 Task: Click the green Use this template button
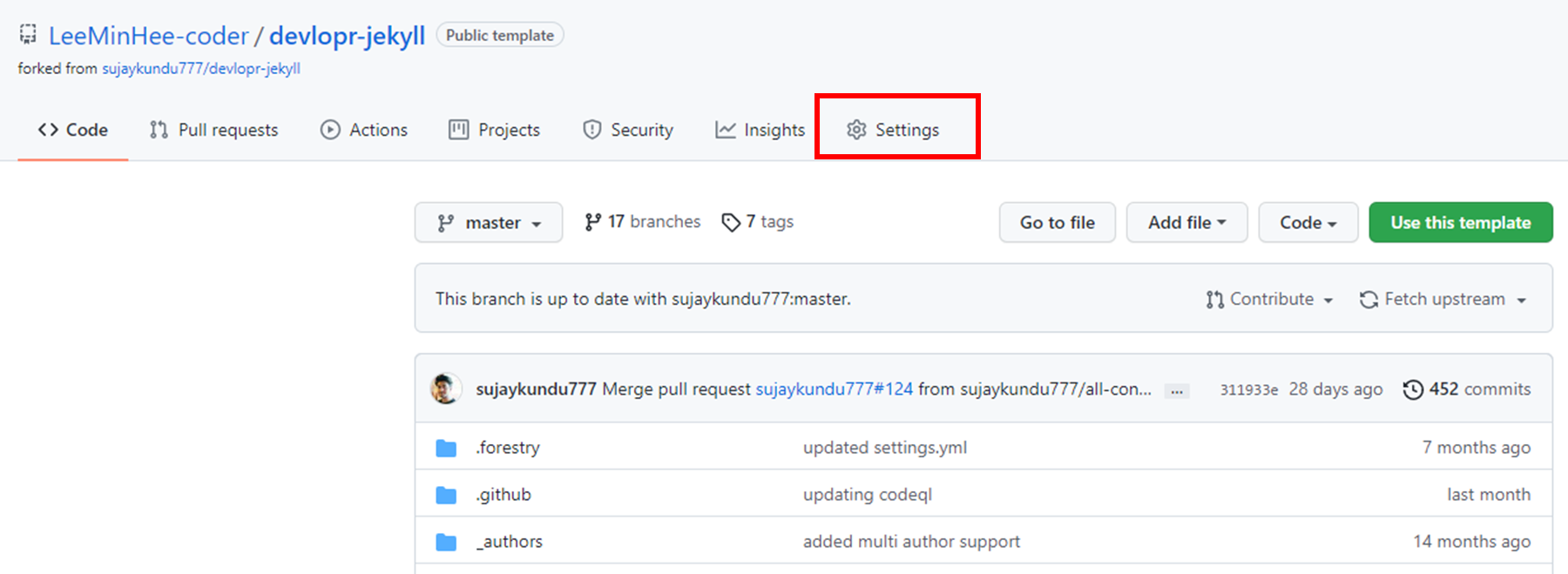coord(1461,222)
